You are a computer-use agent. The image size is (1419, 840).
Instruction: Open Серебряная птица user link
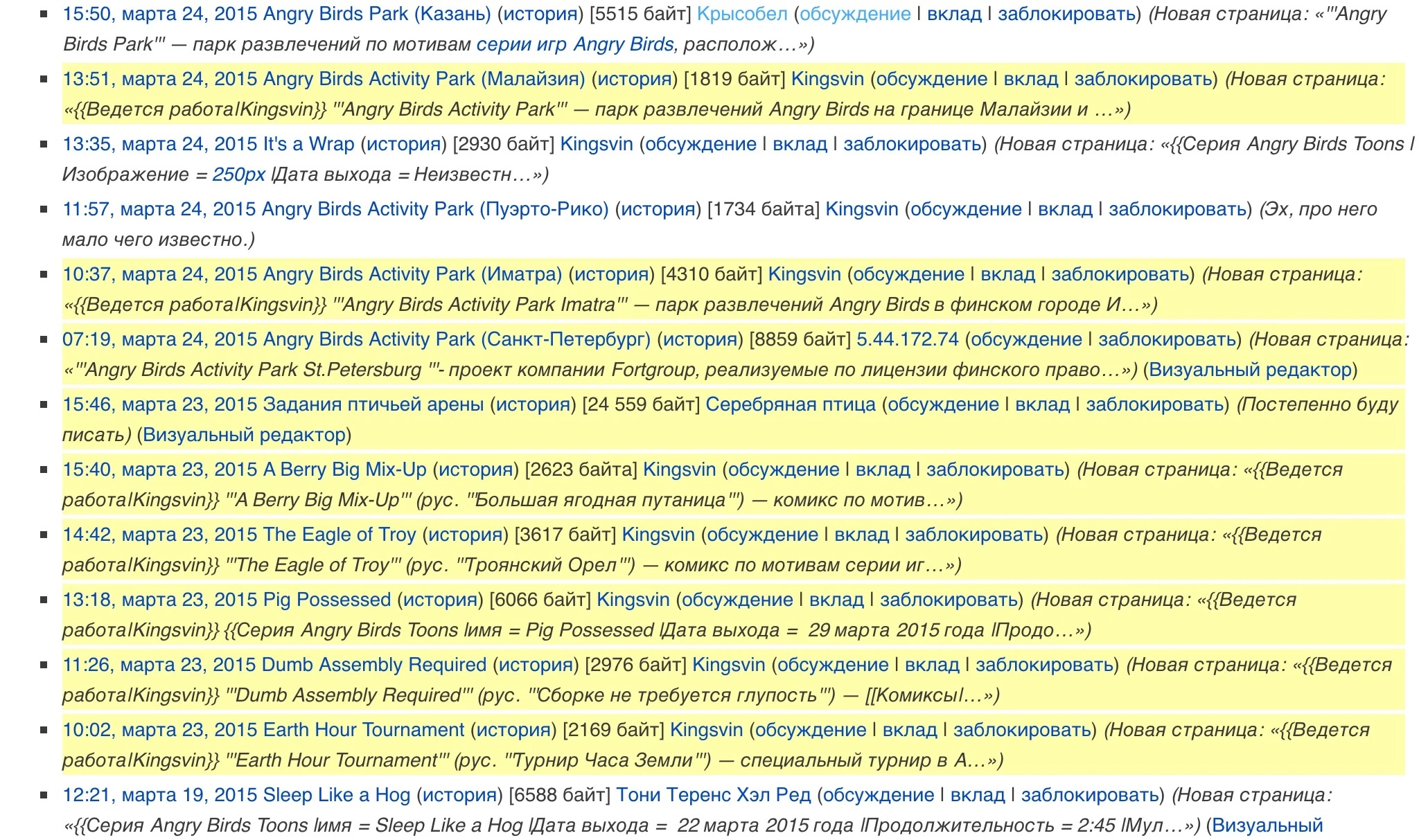791,404
